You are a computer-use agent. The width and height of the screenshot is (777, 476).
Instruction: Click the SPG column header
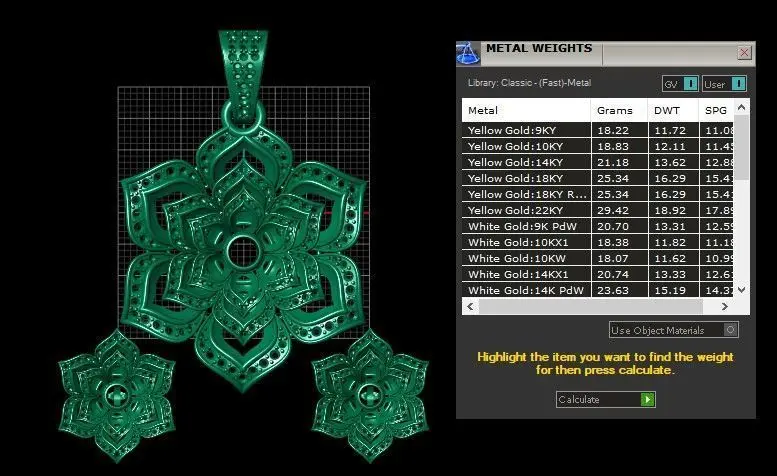click(x=717, y=110)
